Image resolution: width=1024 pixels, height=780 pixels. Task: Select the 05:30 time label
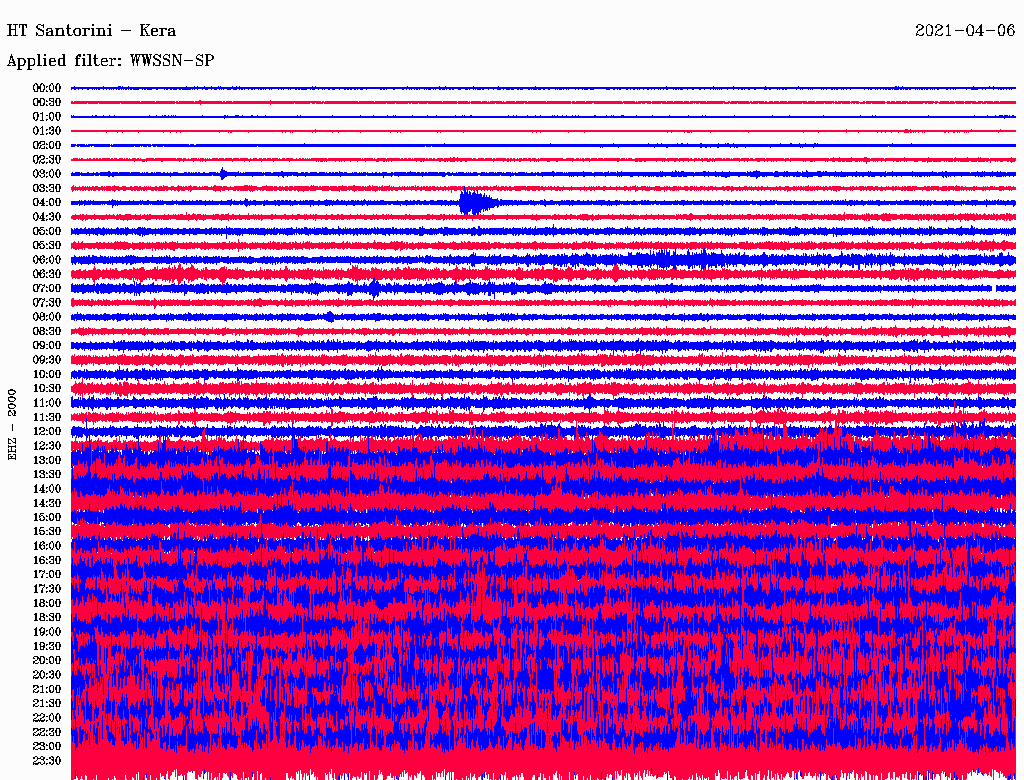[47, 246]
